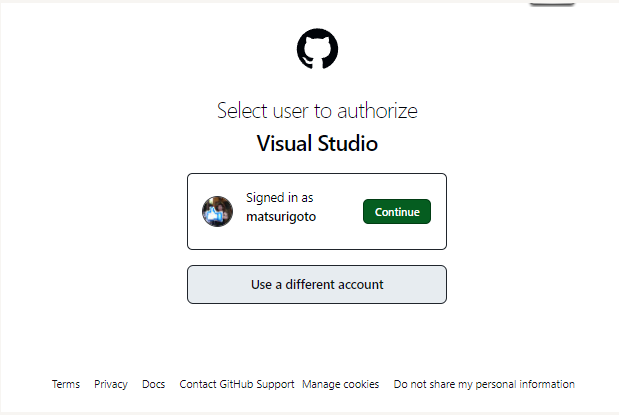The height and width of the screenshot is (415, 619).
Task: Click the matsurigoto profile avatar
Action: pos(217,211)
